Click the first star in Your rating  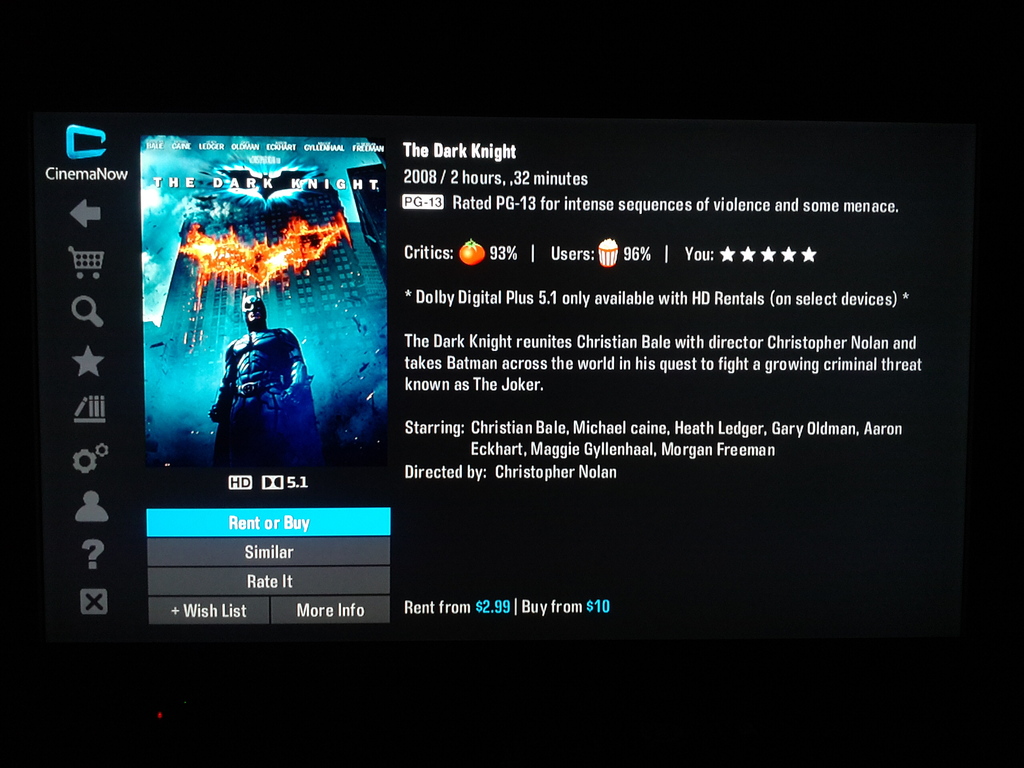pyautogui.click(x=728, y=254)
